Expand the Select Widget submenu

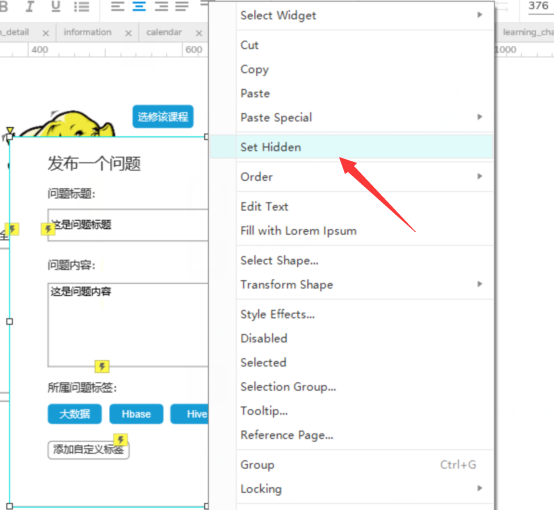pyautogui.click(x=479, y=15)
